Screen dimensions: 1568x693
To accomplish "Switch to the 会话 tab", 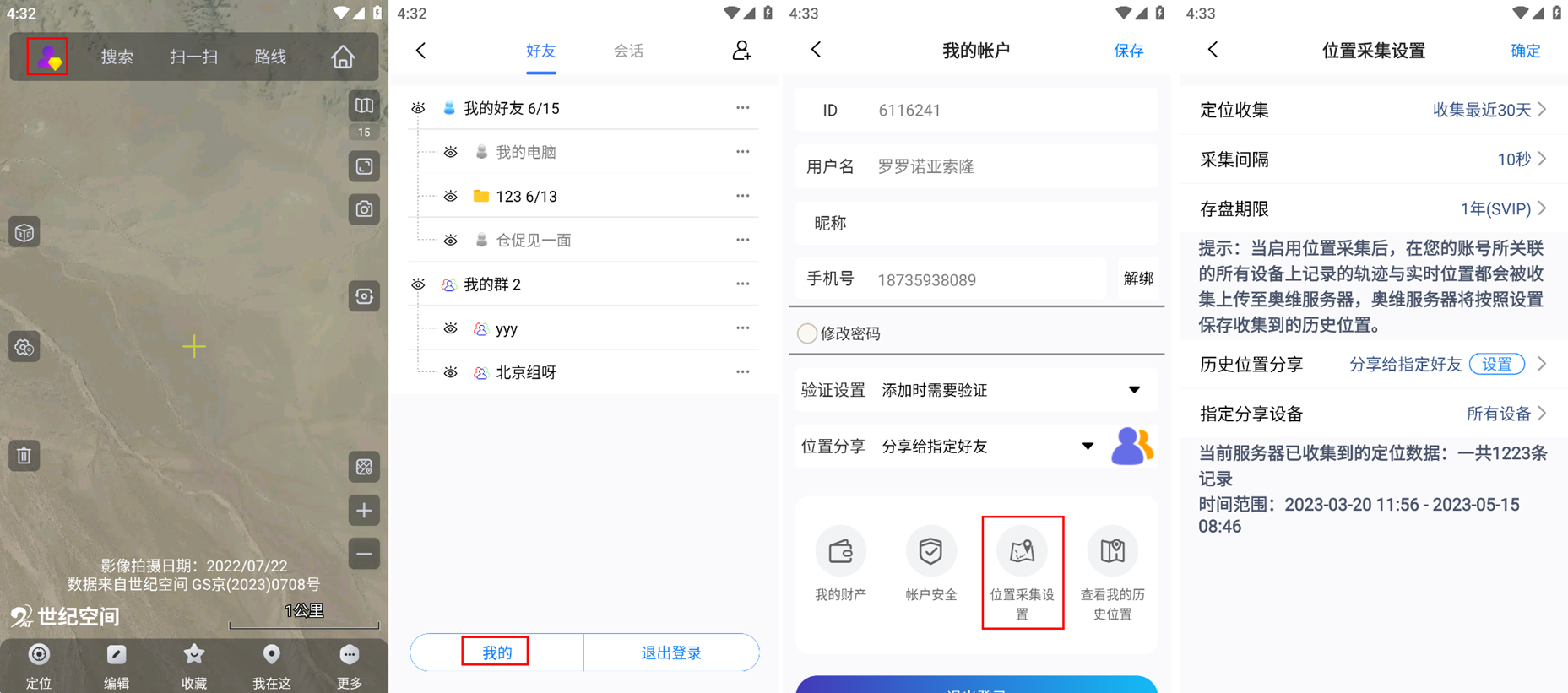I will click(x=628, y=51).
